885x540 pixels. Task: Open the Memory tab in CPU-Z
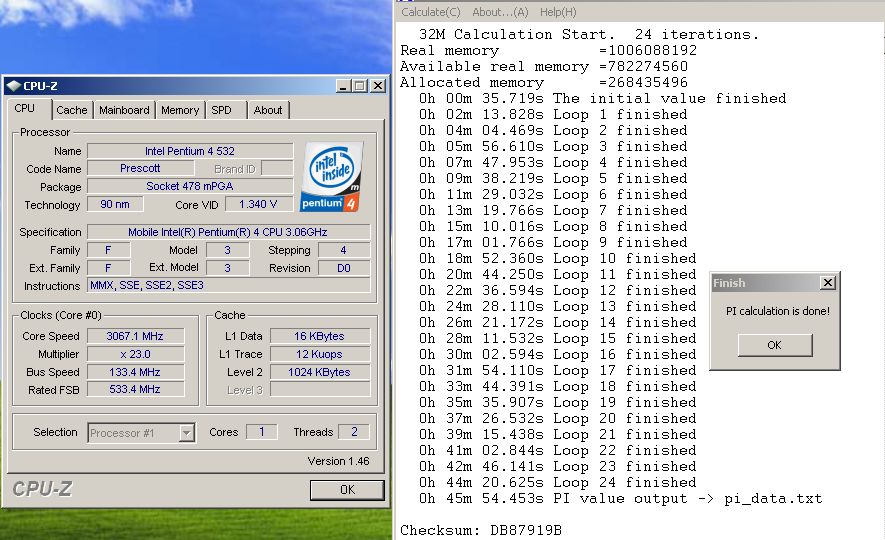point(180,110)
